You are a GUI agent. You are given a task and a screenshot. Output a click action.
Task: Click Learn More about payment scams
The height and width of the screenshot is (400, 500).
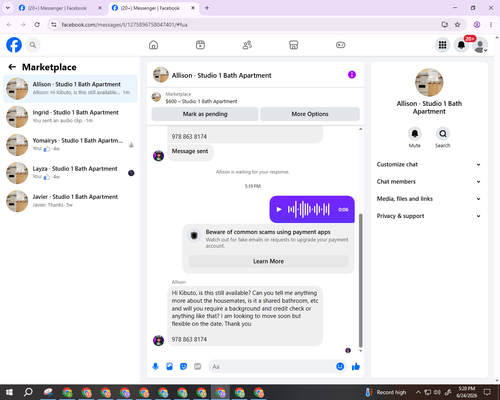coord(268,261)
